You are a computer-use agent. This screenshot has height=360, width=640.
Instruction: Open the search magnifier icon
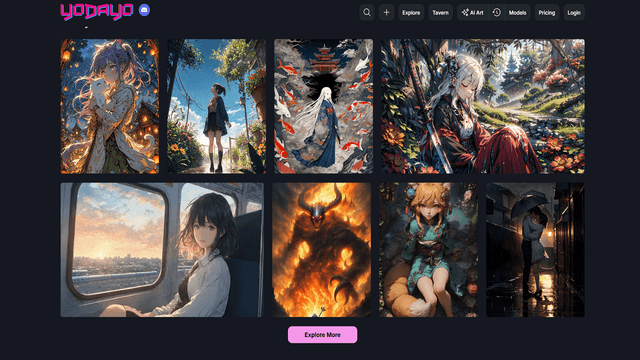(x=367, y=13)
